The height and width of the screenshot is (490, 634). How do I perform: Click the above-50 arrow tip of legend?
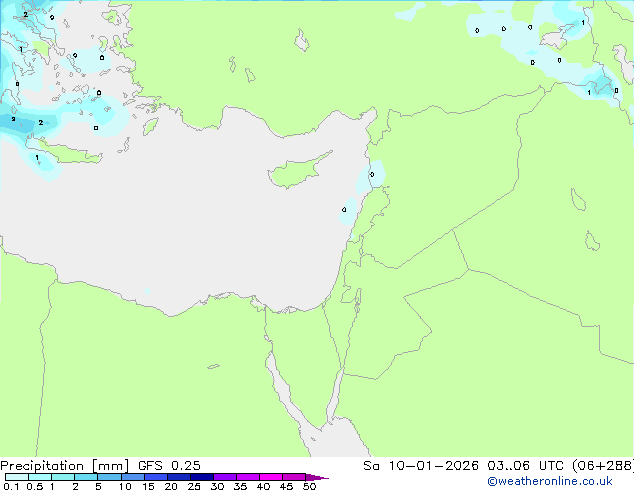(x=317, y=477)
